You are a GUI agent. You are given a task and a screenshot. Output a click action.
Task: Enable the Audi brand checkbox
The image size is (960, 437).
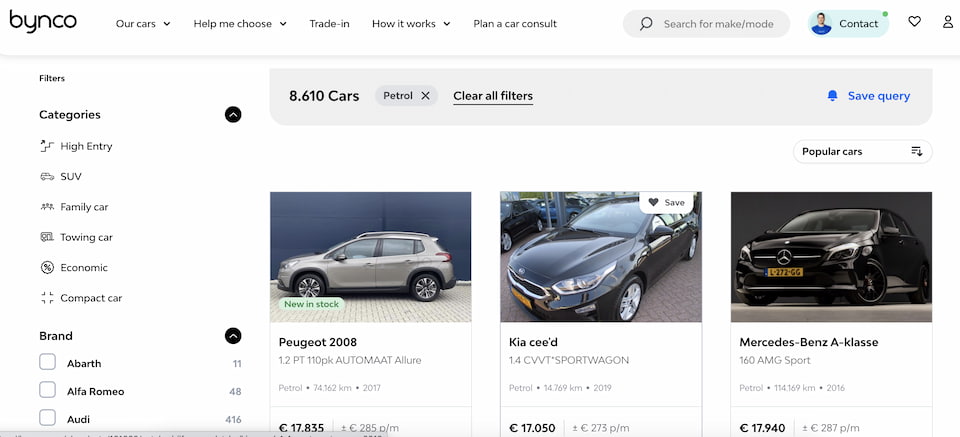pyautogui.click(x=47, y=418)
